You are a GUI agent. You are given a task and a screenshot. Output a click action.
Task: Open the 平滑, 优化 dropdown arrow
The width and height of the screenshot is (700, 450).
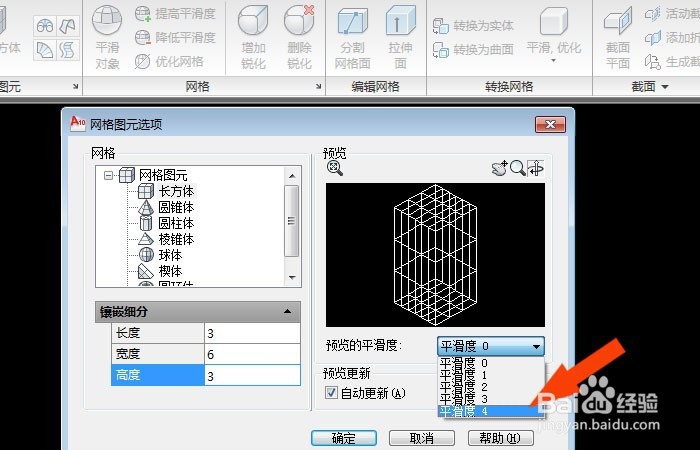pos(554,60)
